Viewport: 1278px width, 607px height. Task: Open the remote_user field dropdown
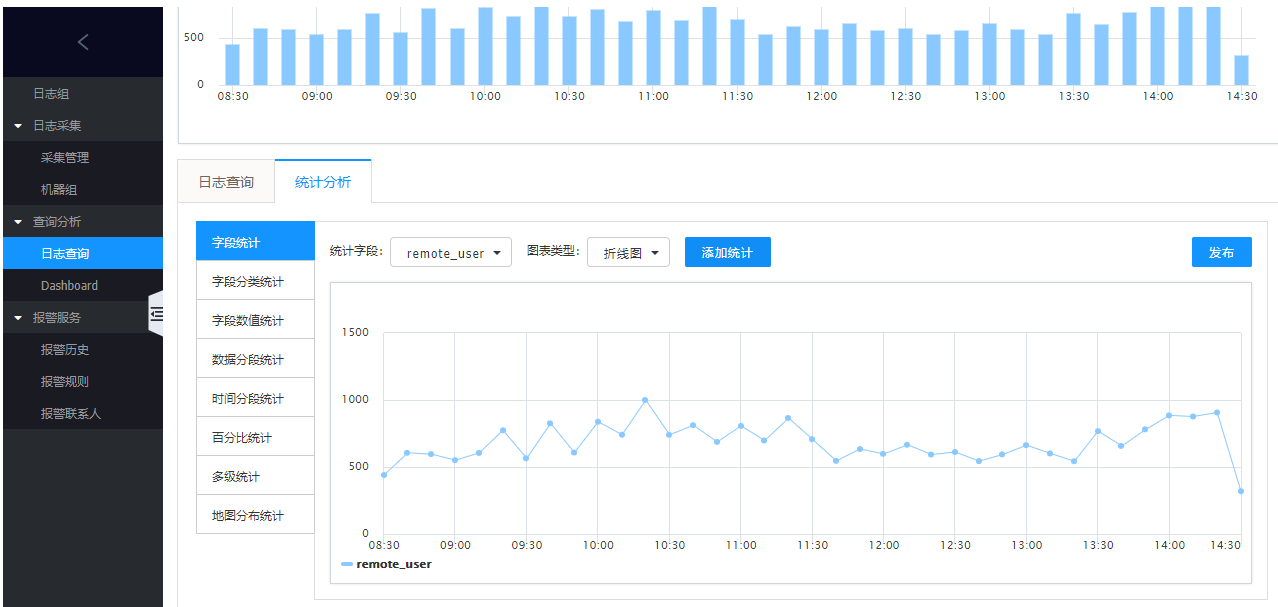[451, 253]
